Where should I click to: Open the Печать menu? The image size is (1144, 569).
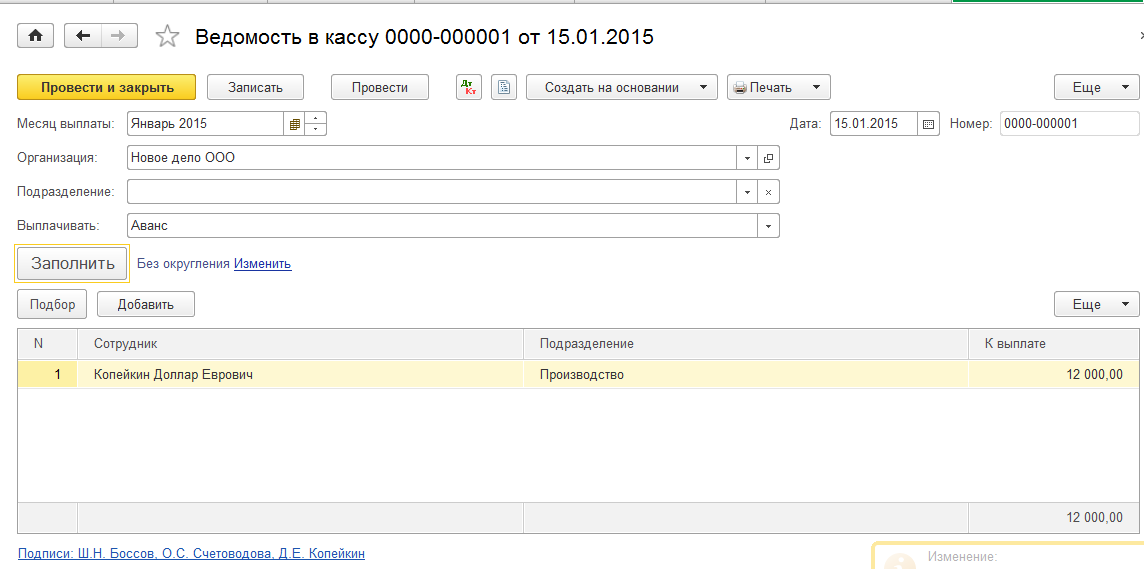778,87
